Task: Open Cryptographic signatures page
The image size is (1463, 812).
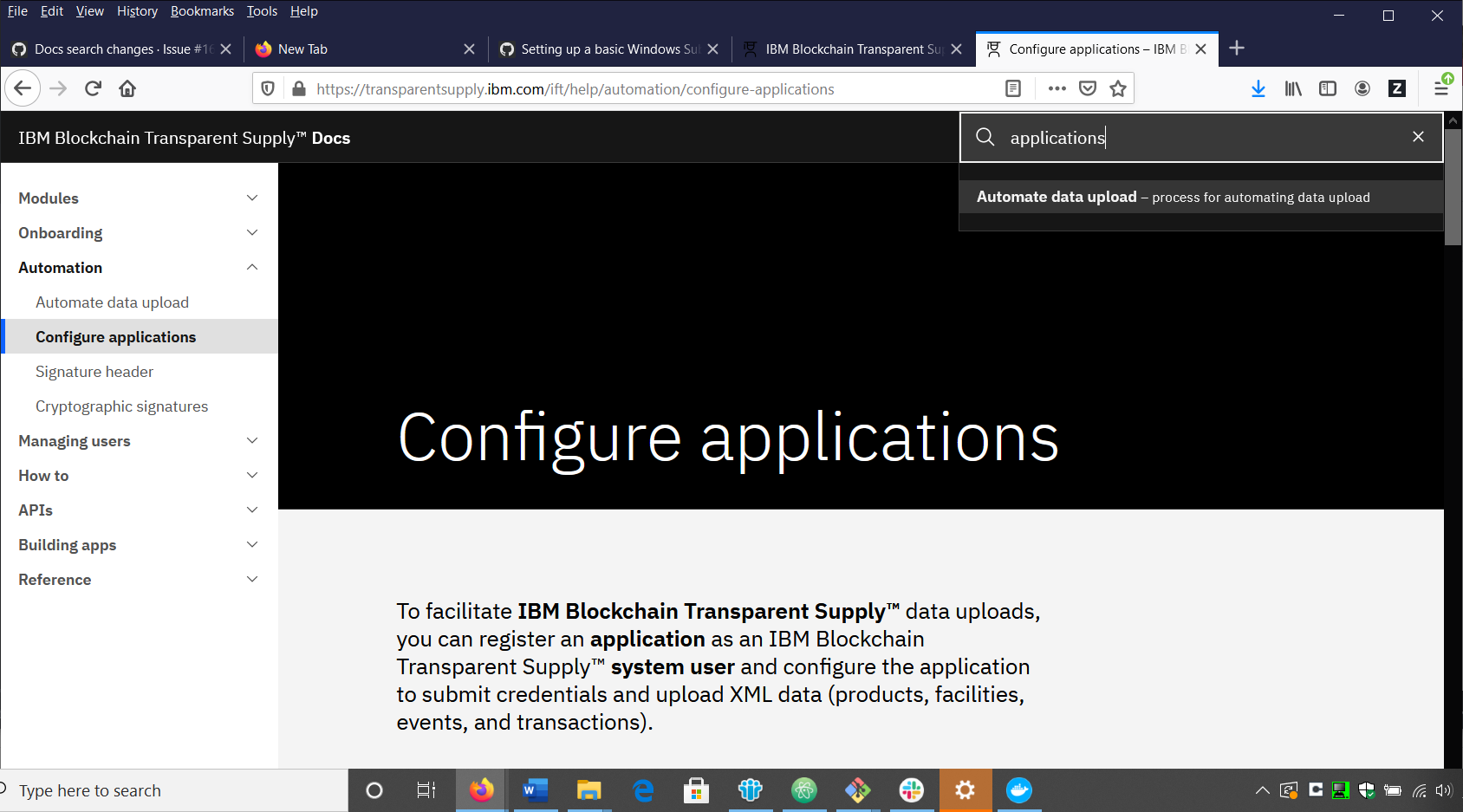Action: click(121, 406)
